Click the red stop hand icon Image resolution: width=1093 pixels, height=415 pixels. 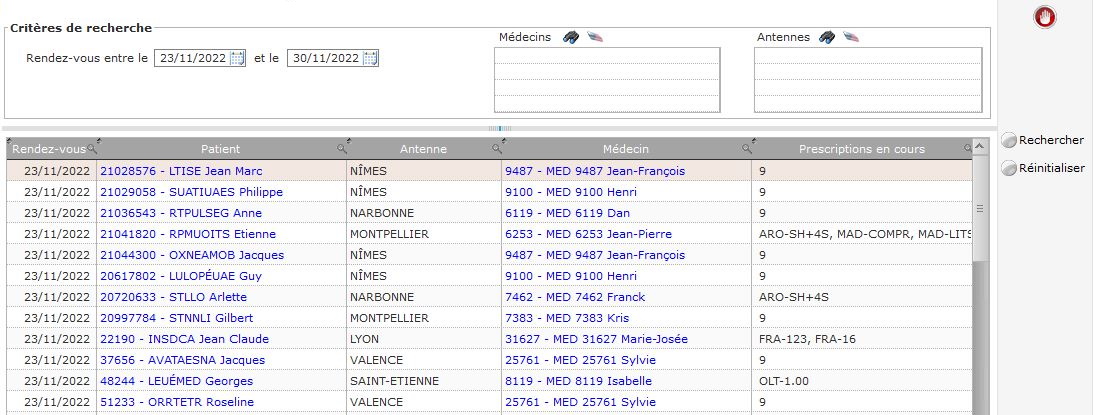1045,16
